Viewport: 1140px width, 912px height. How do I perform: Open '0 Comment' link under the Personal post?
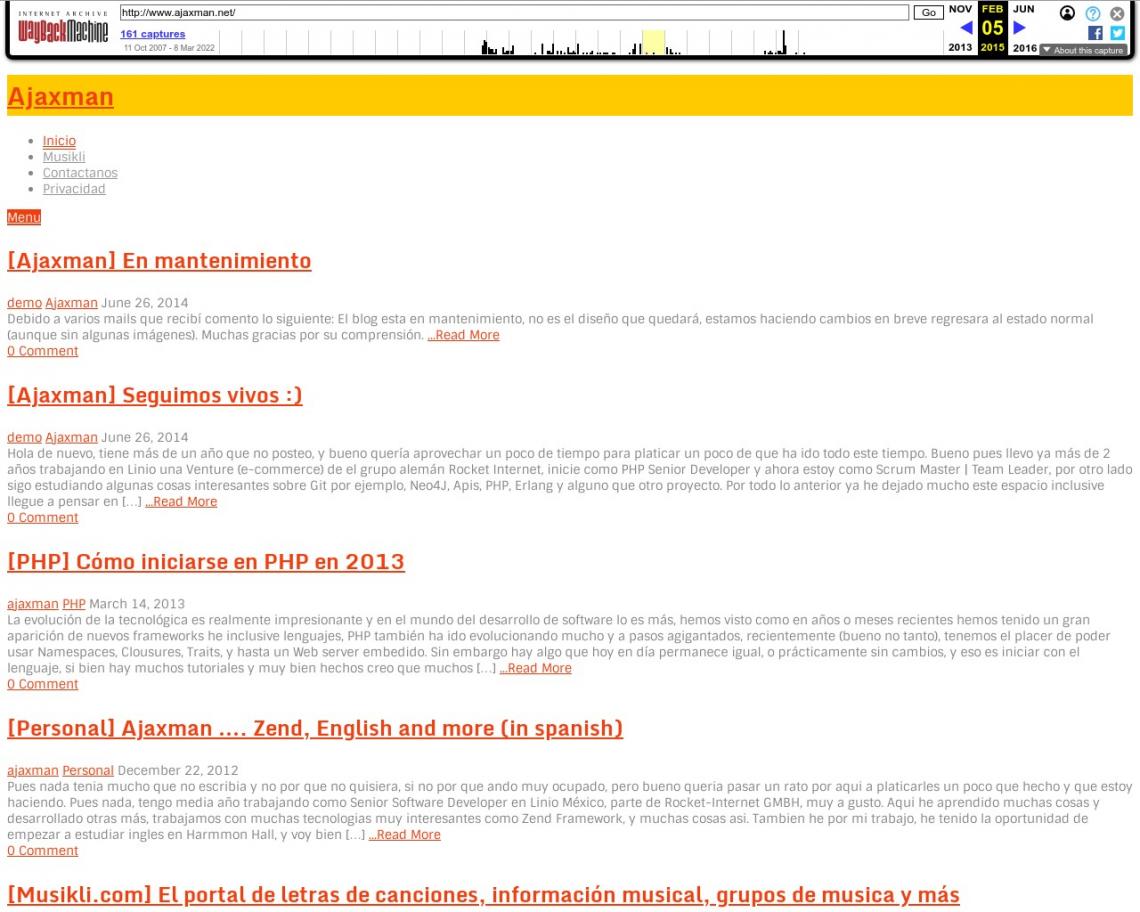(43, 850)
